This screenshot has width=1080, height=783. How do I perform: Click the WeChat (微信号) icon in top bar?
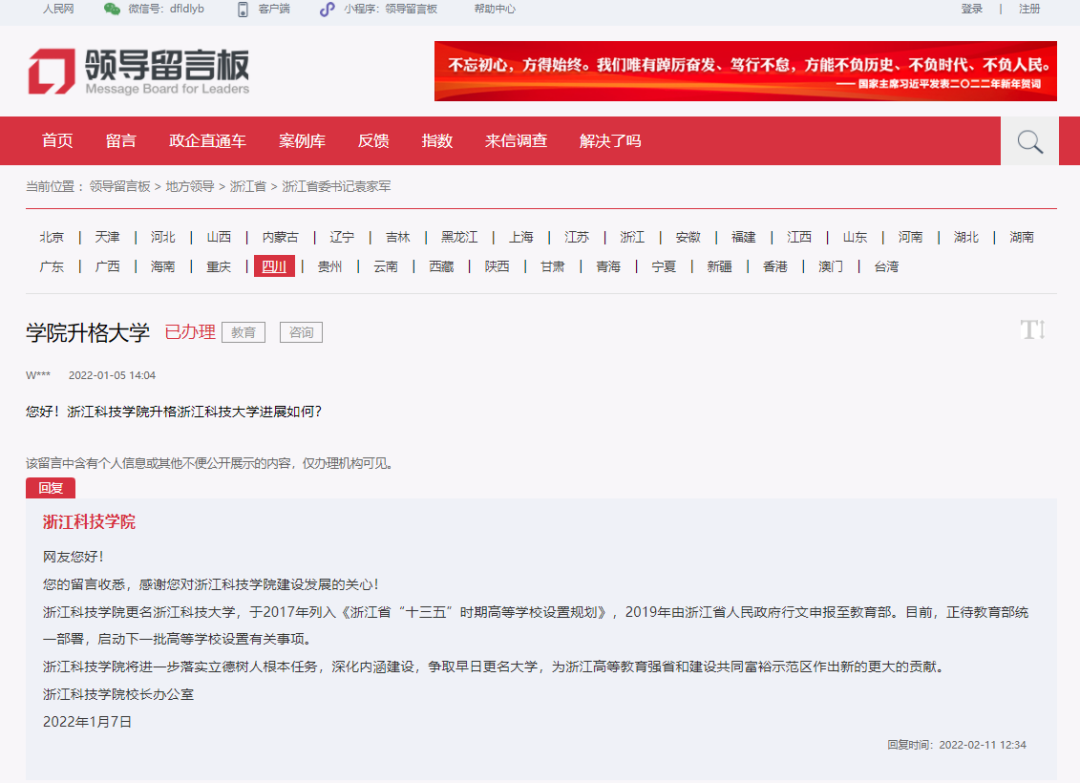coord(113,11)
